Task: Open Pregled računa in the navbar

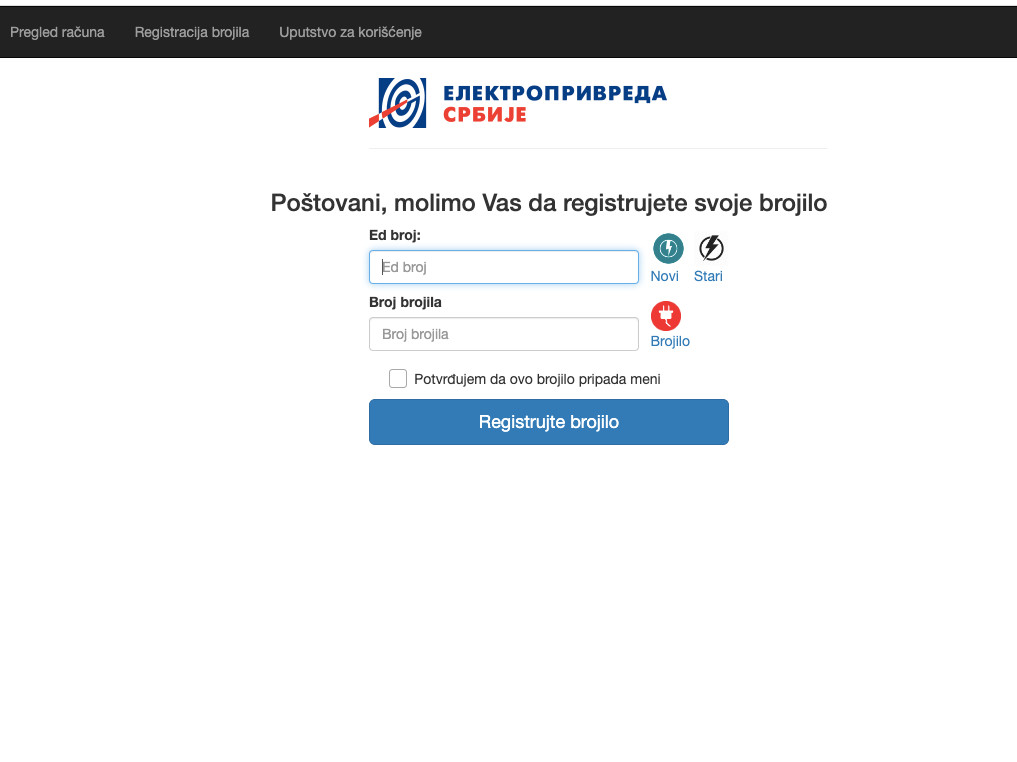Action: point(57,32)
